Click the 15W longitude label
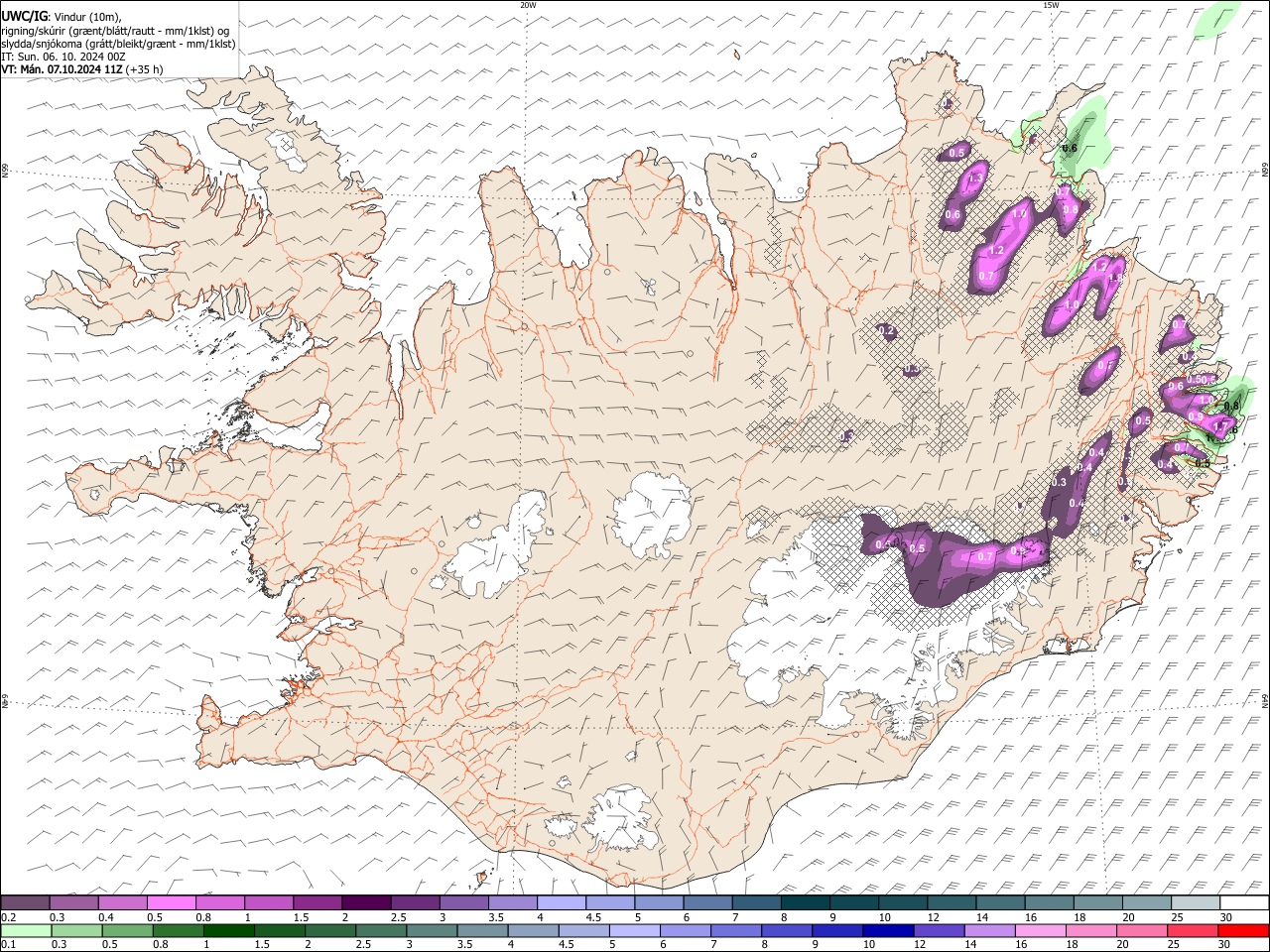This screenshot has height=952, width=1270. [x=1050, y=5]
